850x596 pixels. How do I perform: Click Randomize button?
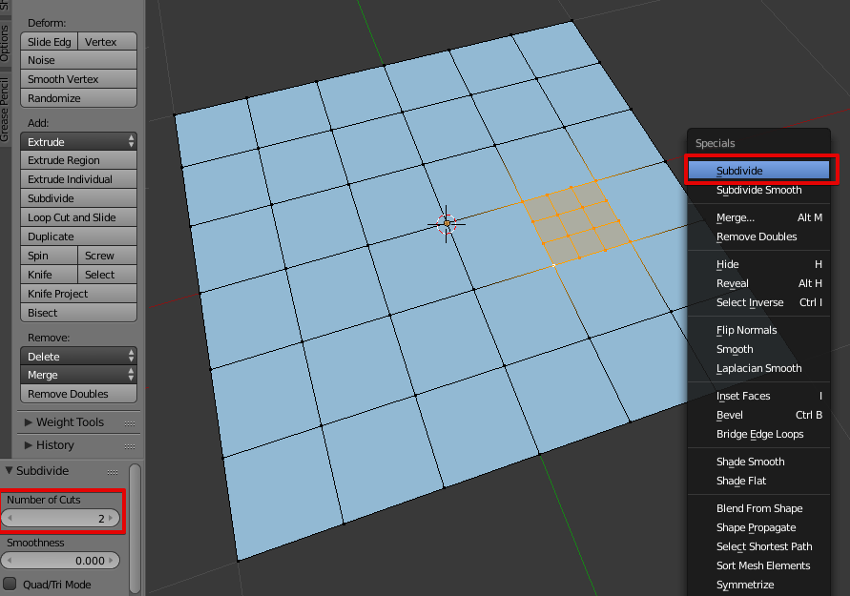tap(79, 98)
